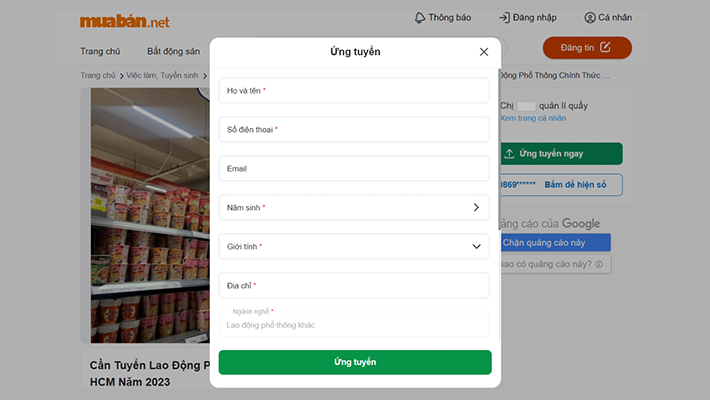The width and height of the screenshot is (710, 400).
Task: Expand the Giới tính dropdown
Action: [x=476, y=246]
